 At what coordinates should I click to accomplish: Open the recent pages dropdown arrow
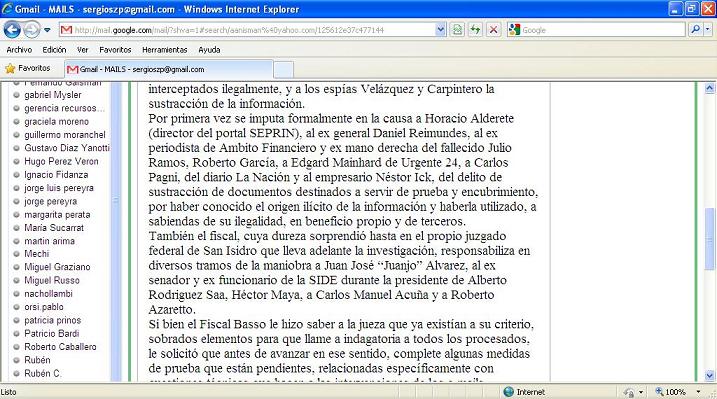tap(47, 31)
